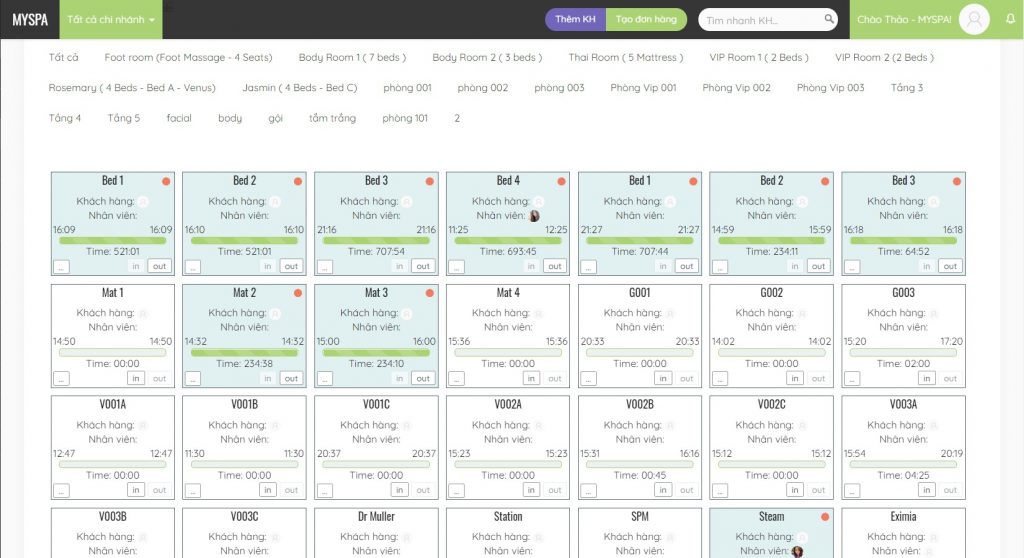This screenshot has height=558, width=1024.
Task: Filter by Body Room 2 (3 beds)
Action: pyautogui.click(x=487, y=57)
